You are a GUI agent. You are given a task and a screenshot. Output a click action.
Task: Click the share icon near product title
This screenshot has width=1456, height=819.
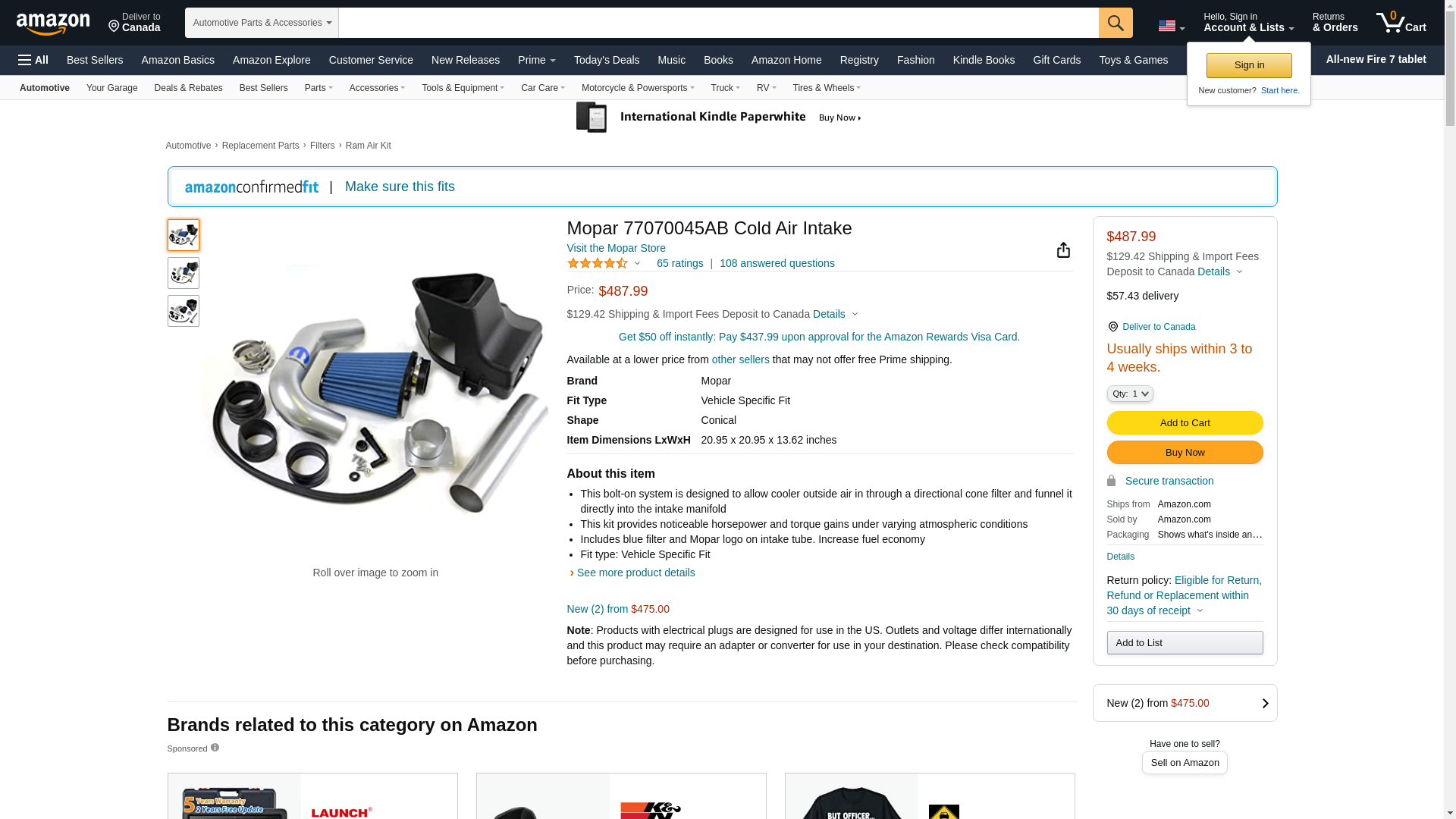coord(1063,250)
